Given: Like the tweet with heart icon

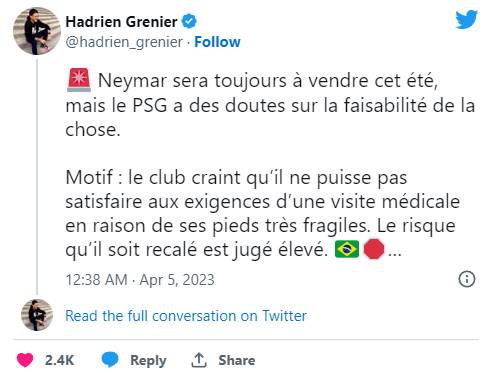Looking at the screenshot, I should tap(25, 360).
